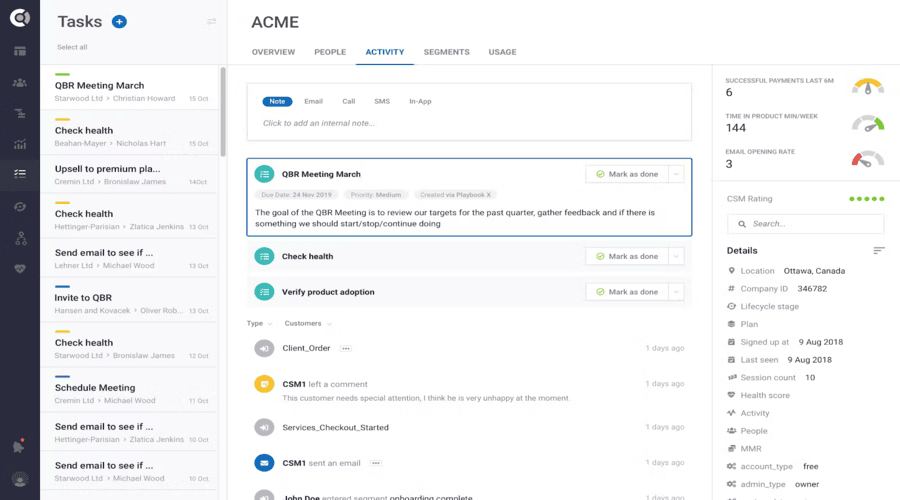Click the notifications bell in the sidebar
Screen dimensions: 900x500
(x=19, y=447)
